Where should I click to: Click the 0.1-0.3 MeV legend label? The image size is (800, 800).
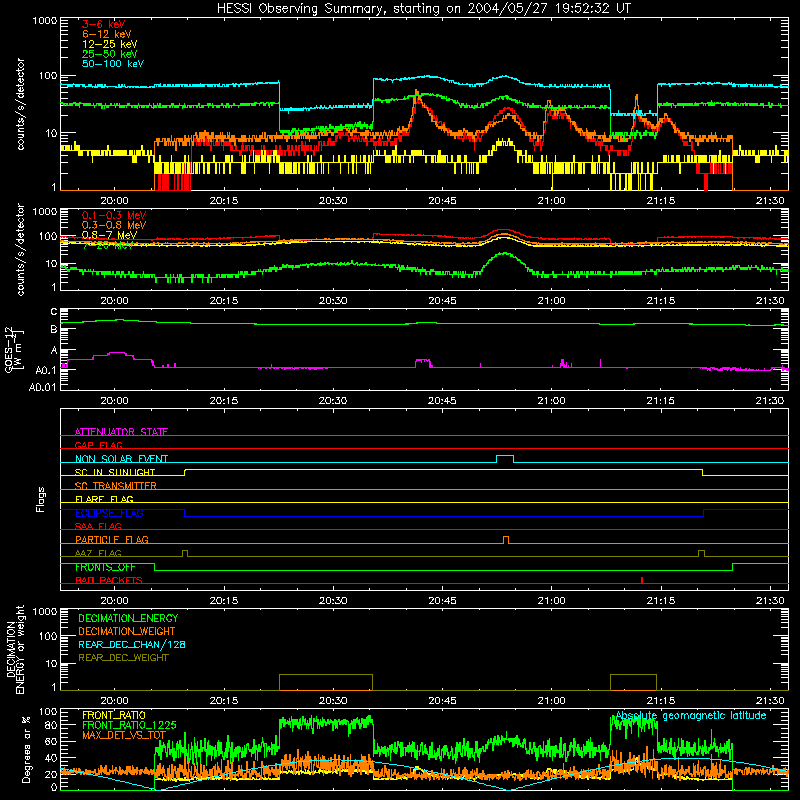point(114,215)
